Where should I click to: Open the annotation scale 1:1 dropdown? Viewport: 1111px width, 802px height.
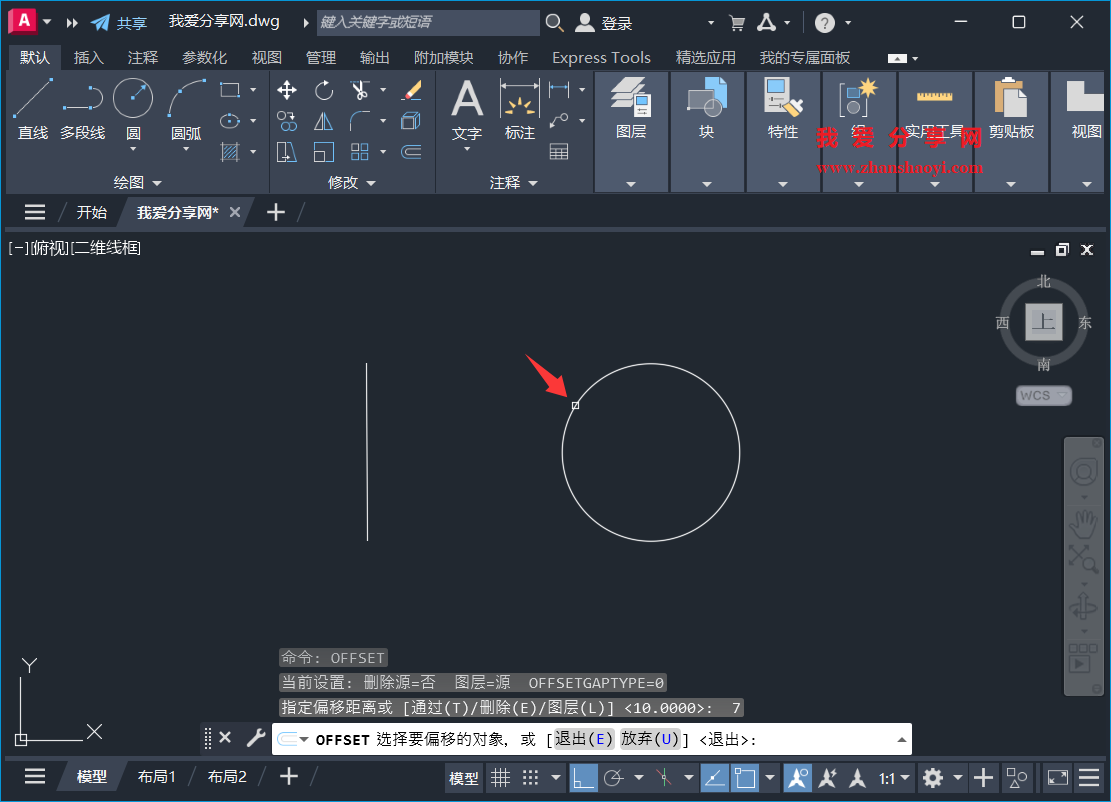coord(893,777)
